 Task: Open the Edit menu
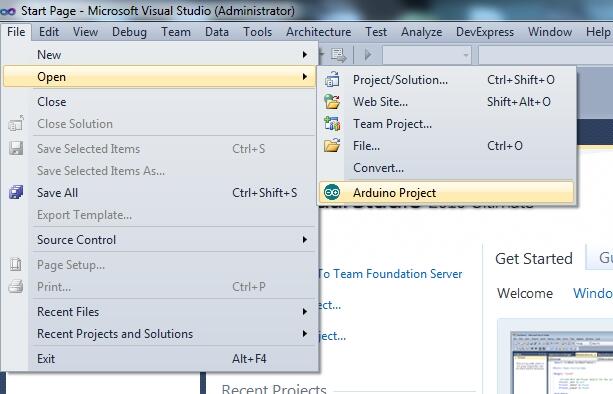tap(49, 32)
